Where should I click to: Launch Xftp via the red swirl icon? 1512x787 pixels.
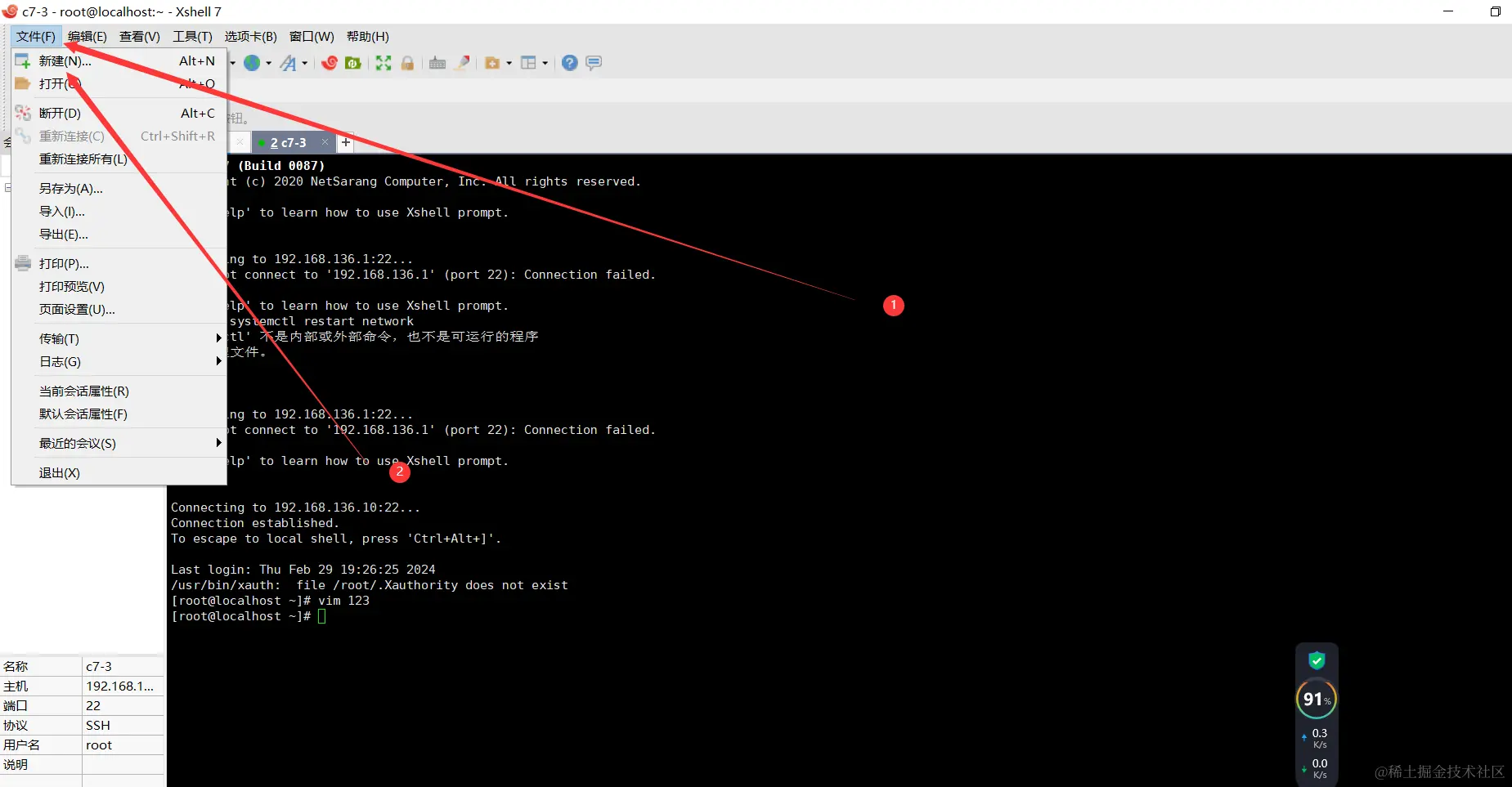(330, 63)
